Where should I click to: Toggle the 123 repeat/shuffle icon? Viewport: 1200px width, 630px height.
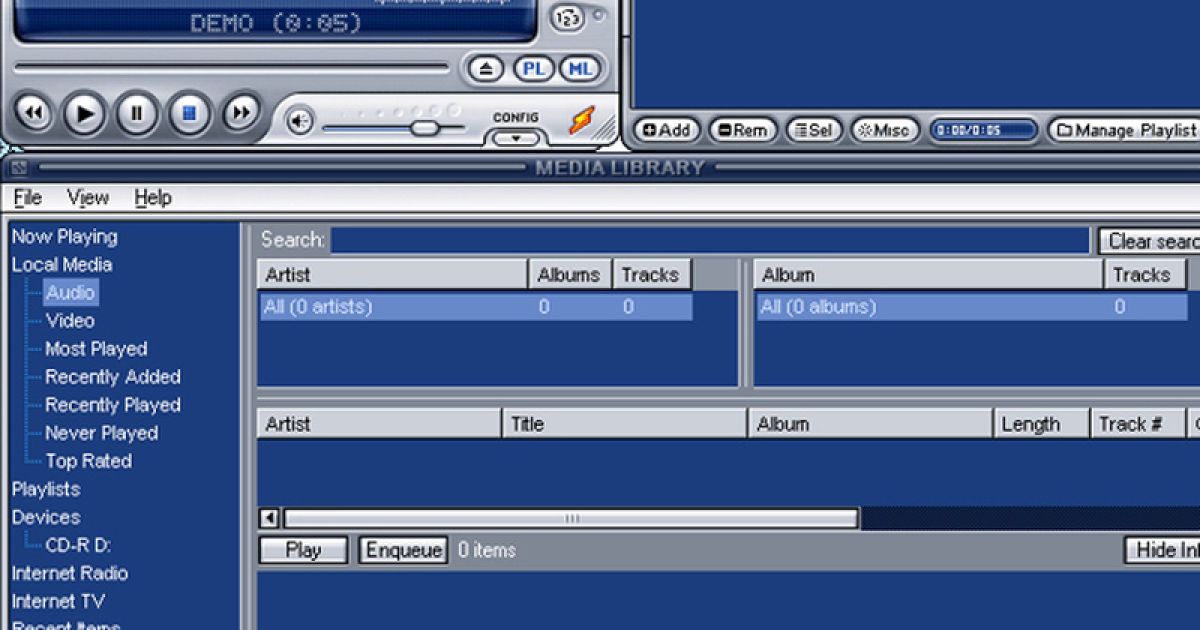(567, 19)
